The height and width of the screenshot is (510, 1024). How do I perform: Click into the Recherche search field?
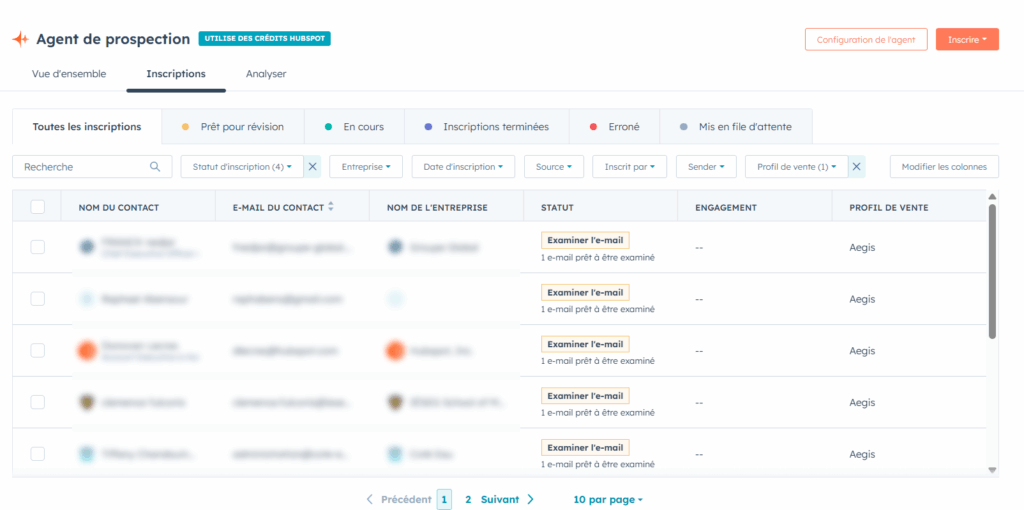tap(92, 167)
